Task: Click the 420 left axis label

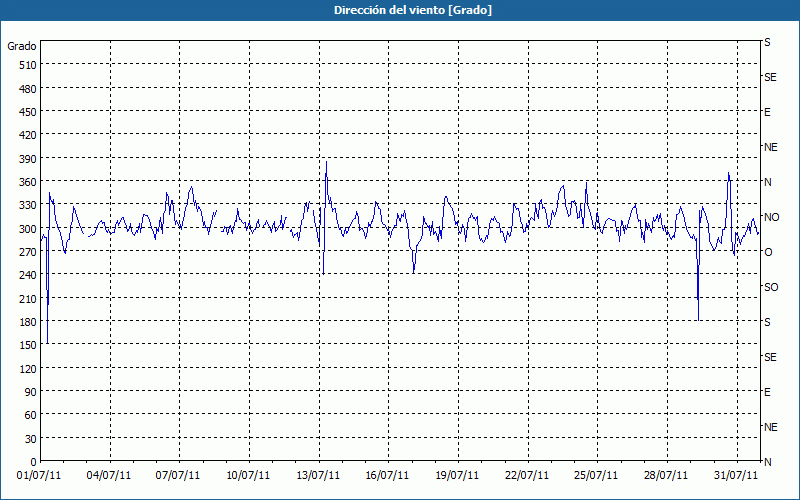Action: 28,135
